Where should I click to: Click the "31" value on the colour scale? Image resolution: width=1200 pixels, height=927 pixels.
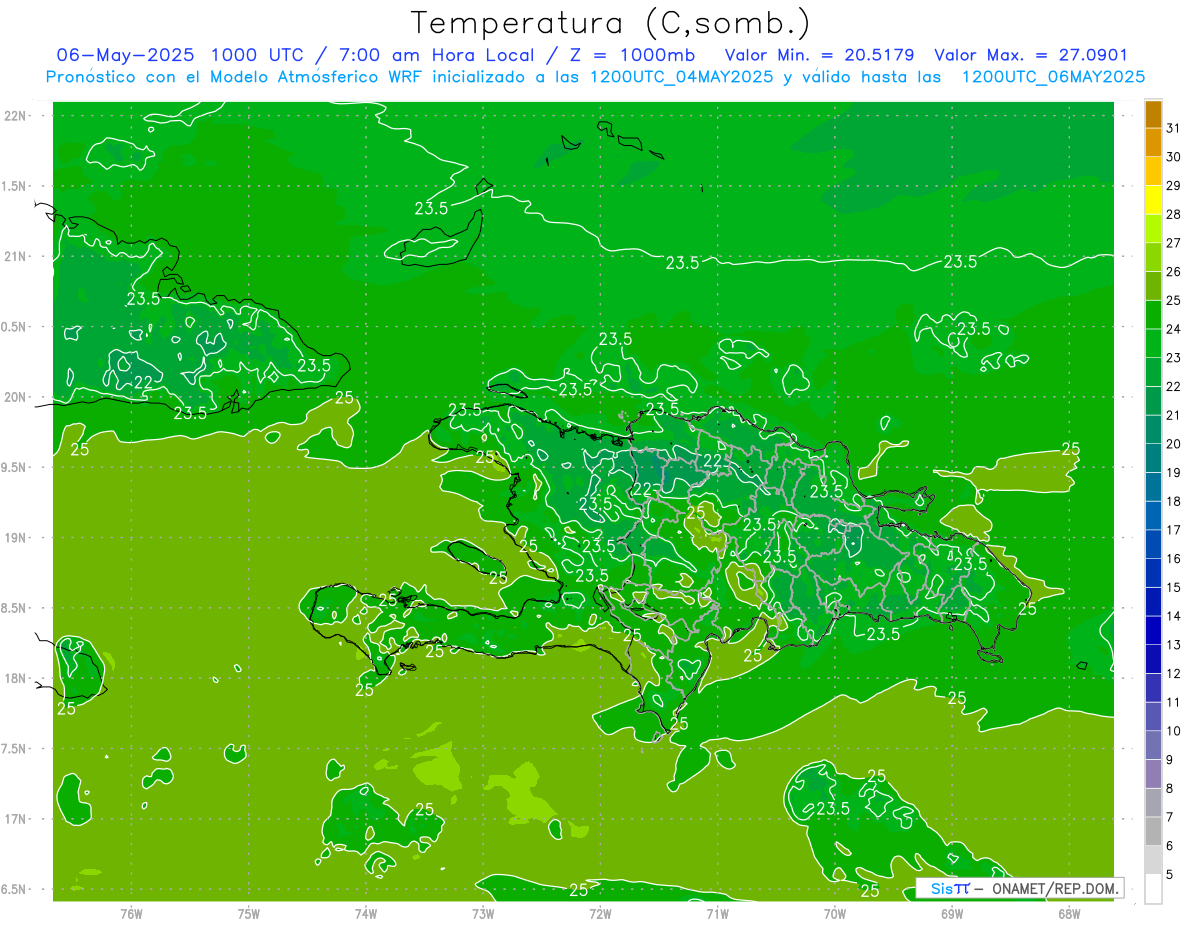(x=1174, y=128)
